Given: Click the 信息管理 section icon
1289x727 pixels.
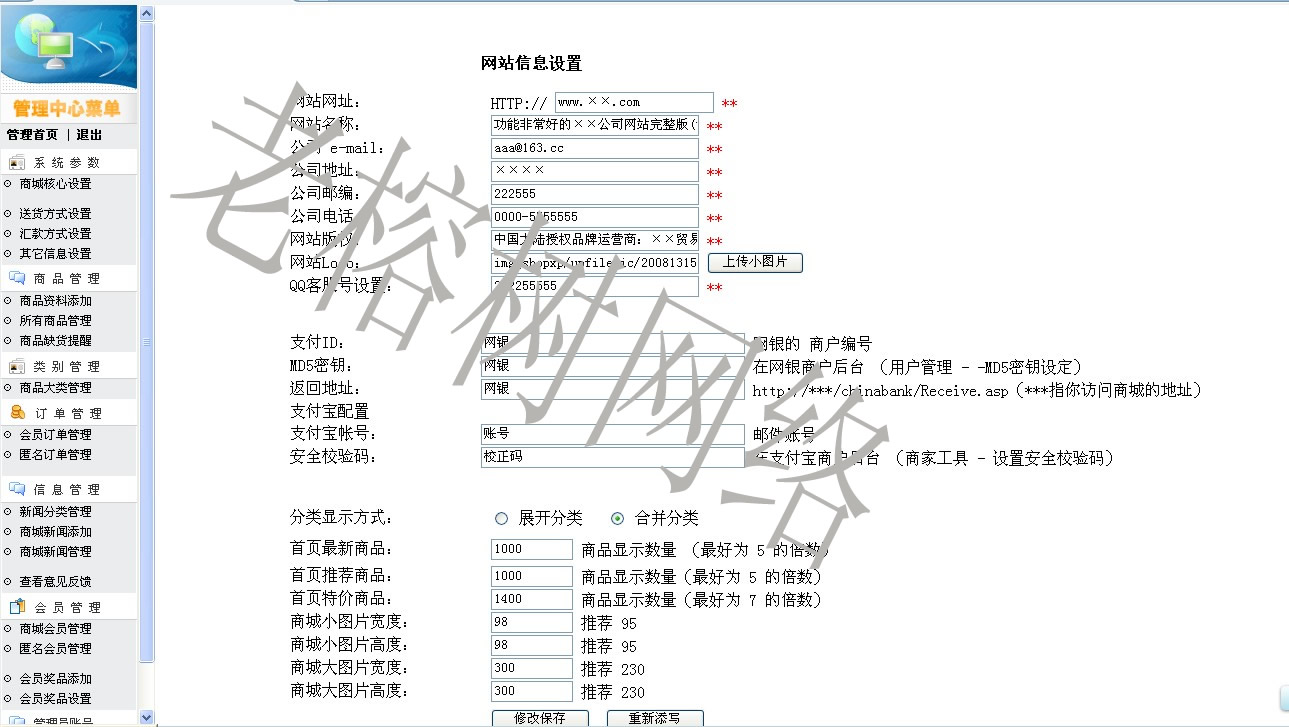Looking at the screenshot, I should (x=17, y=489).
